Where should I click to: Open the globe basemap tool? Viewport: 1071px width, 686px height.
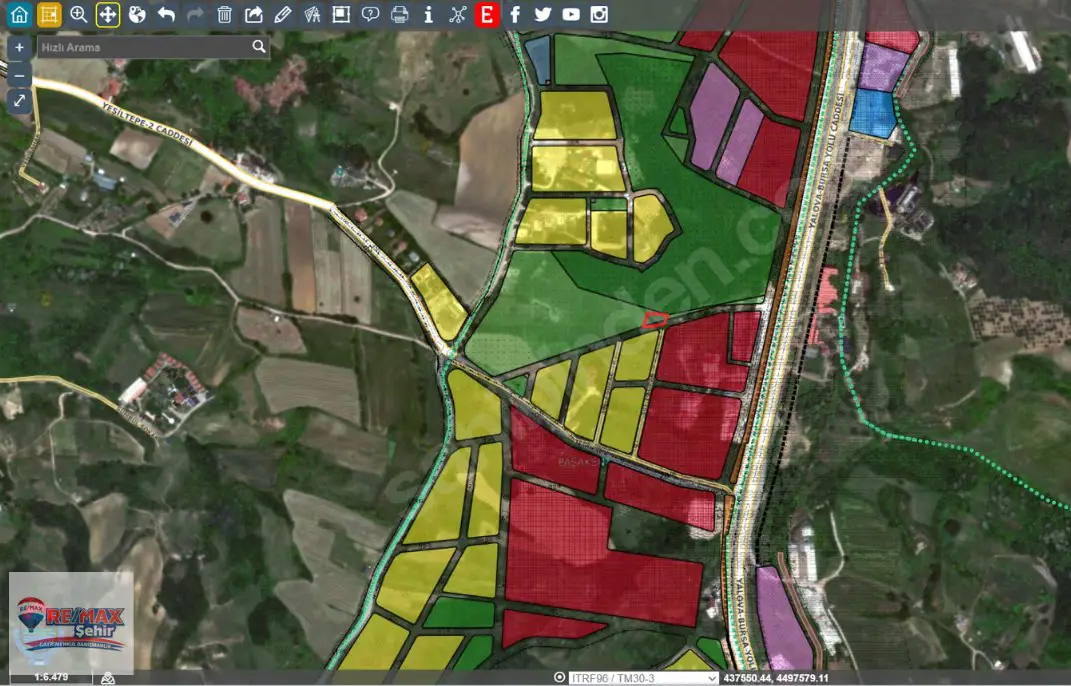(137, 14)
